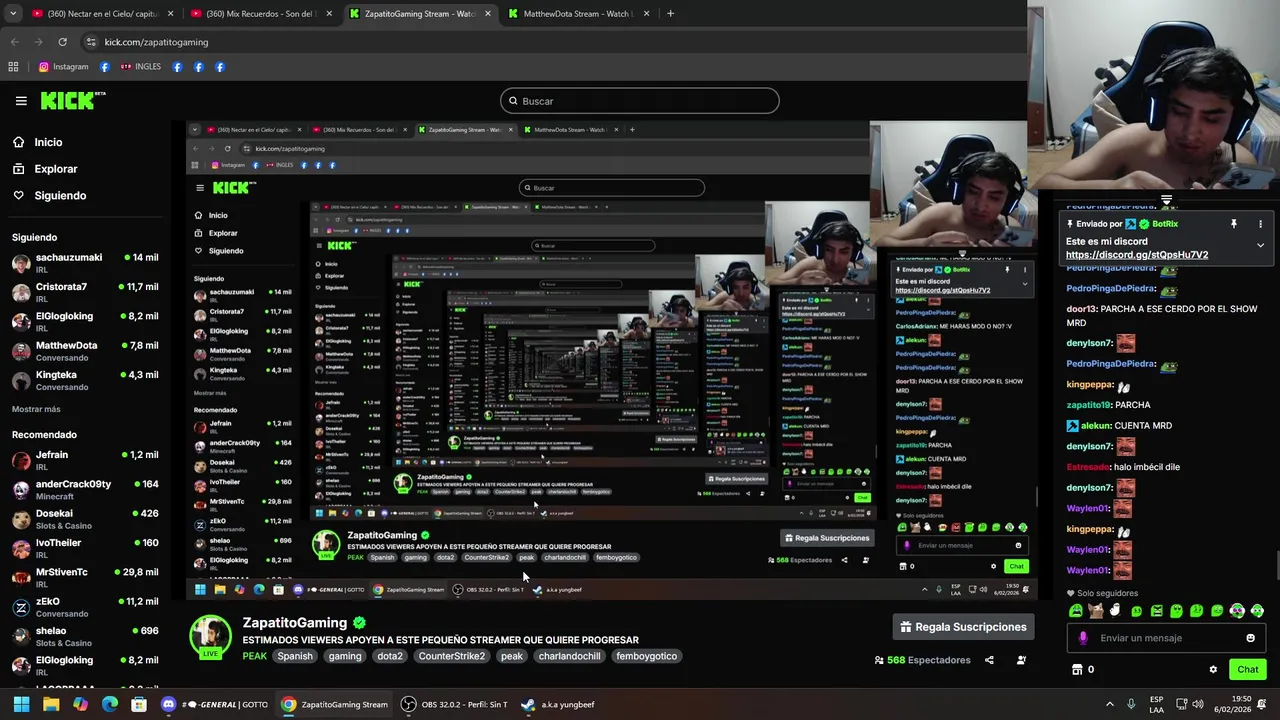Open shelao recommended channel
Viewport: 1280px width, 720px height.
(84, 636)
